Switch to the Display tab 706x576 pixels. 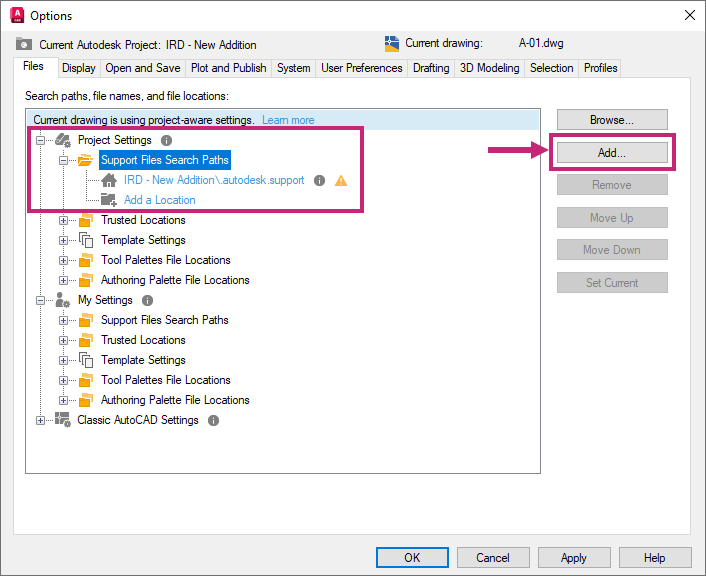79,68
